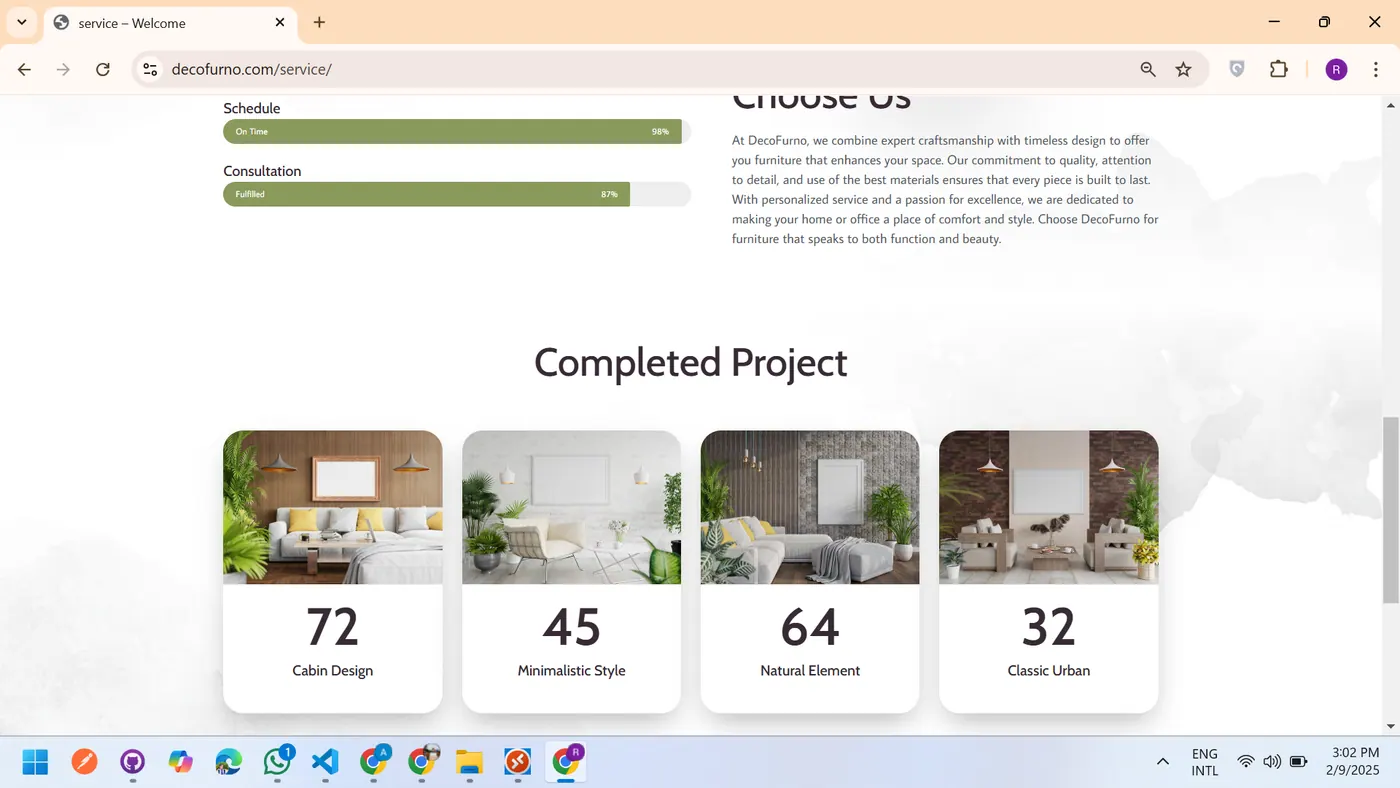Viewport: 1400px width, 788px height.
Task: Bookmark this page with the star icon
Action: [x=1184, y=69]
